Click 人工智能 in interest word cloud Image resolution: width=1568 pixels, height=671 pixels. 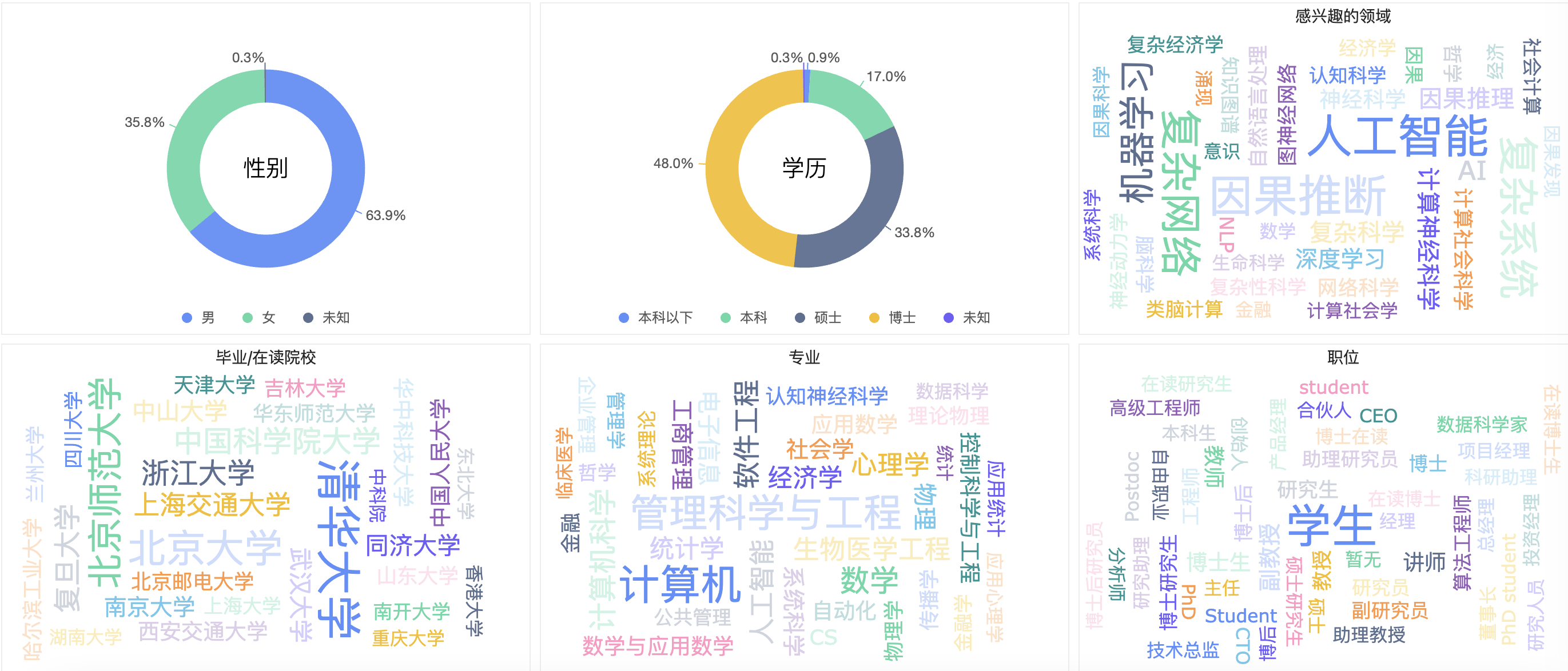(x=1397, y=136)
